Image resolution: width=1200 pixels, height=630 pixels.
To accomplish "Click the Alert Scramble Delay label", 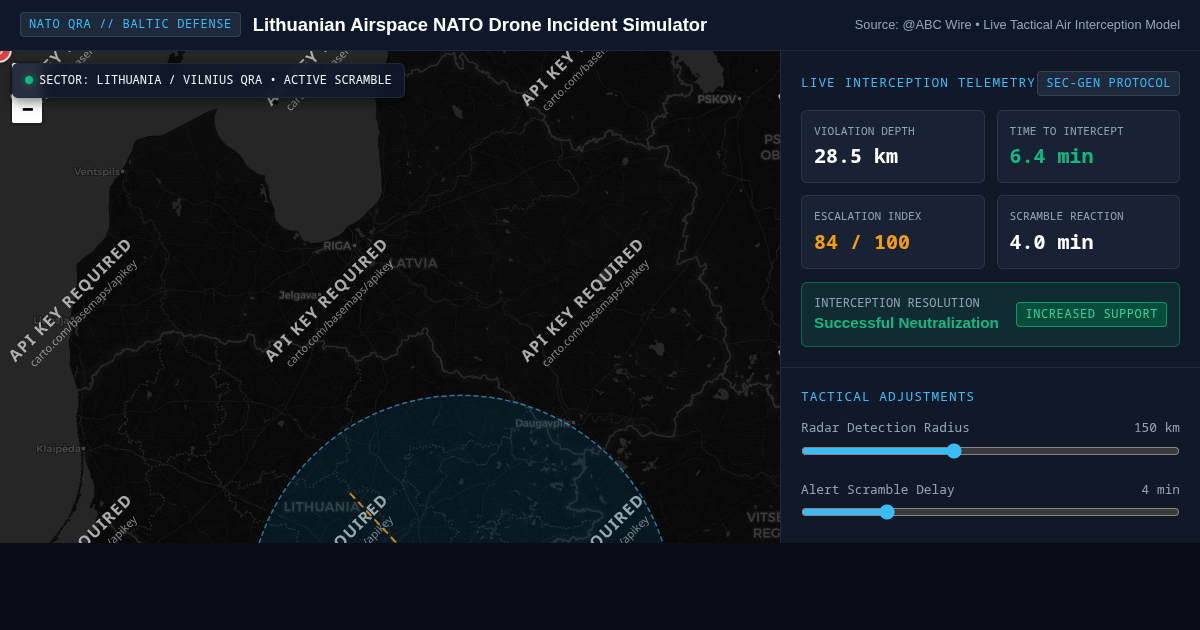I will click(878, 490).
